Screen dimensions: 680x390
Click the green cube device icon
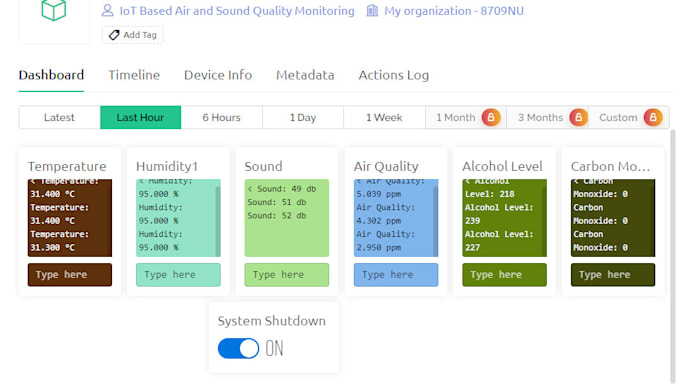pyautogui.click(x=54, y=10)
